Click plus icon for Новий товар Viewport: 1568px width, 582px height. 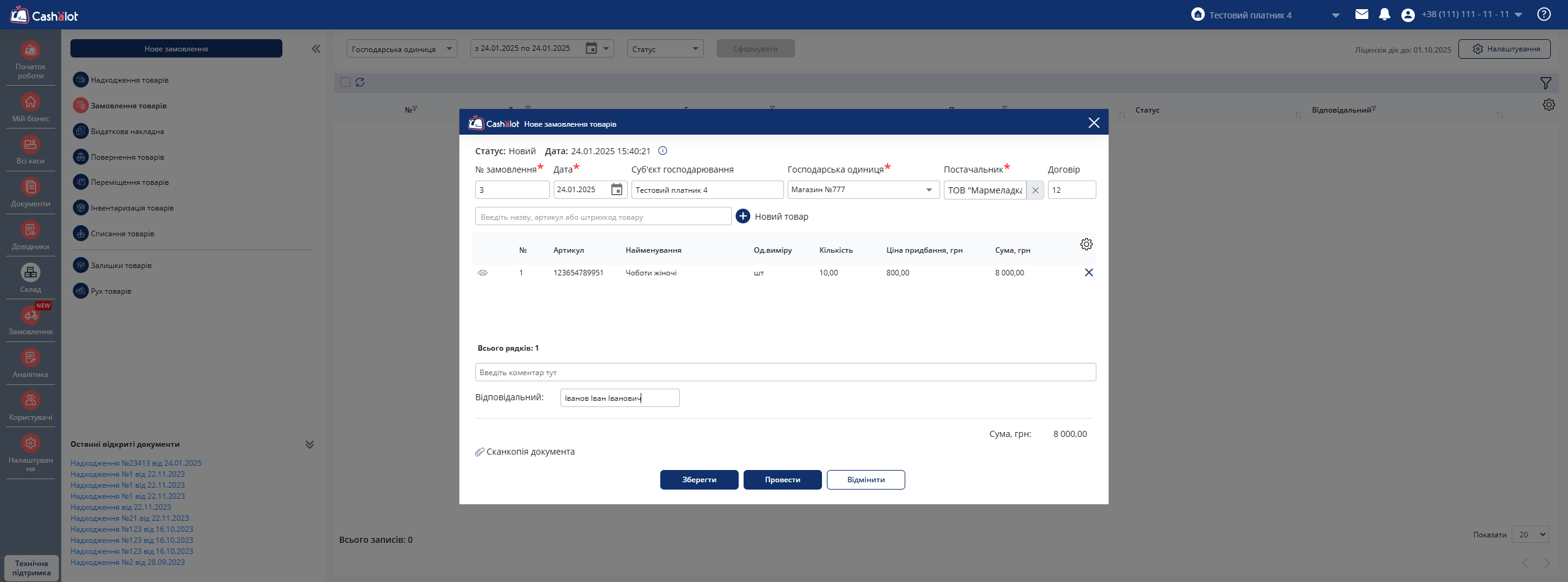pos(743,216)
